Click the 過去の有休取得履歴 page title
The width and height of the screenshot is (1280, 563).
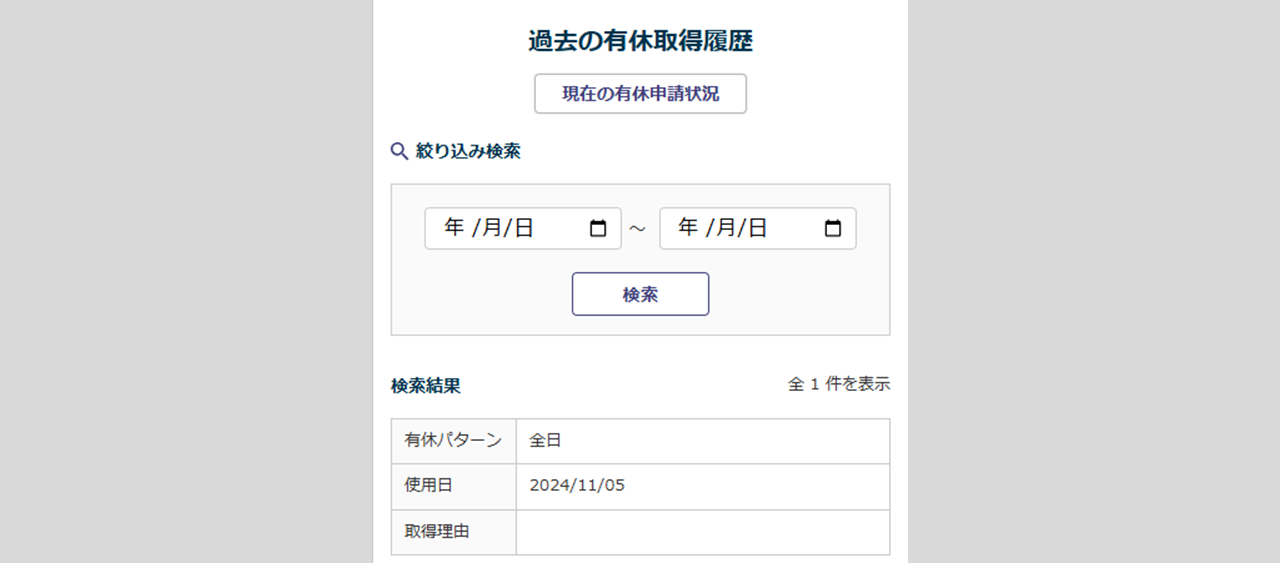point(640,41)
